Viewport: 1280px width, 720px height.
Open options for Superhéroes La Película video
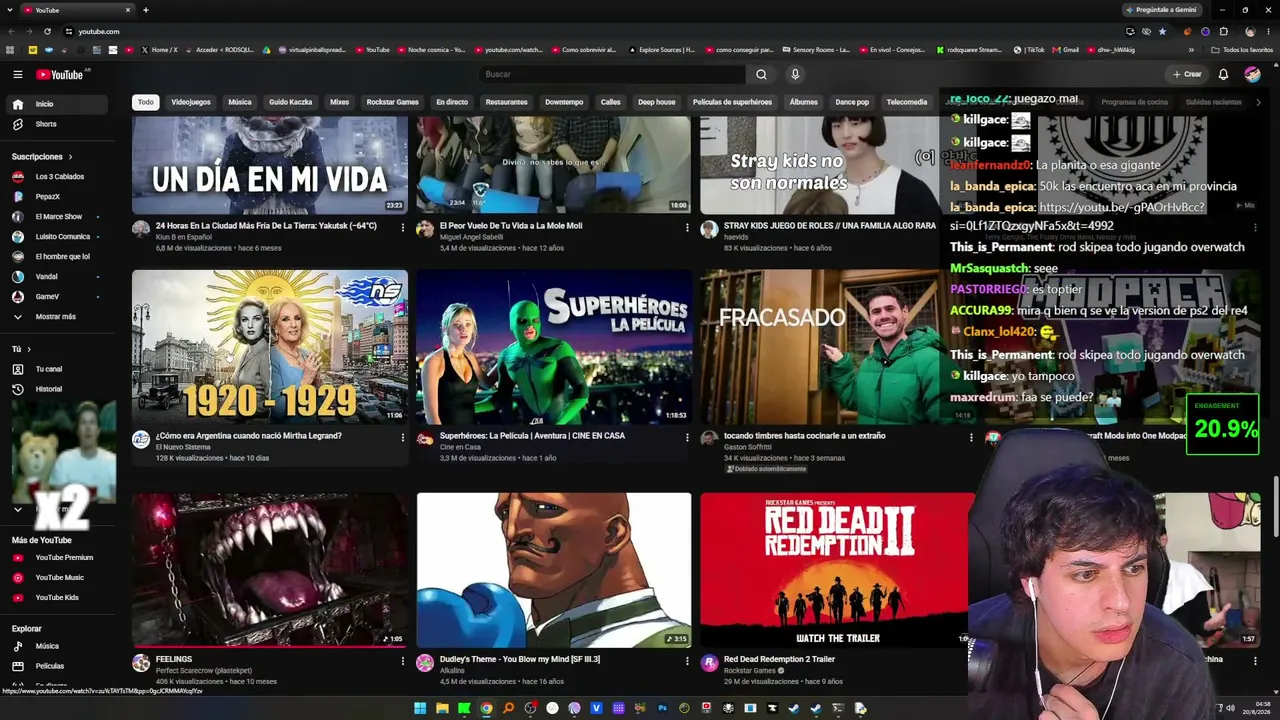687,437
